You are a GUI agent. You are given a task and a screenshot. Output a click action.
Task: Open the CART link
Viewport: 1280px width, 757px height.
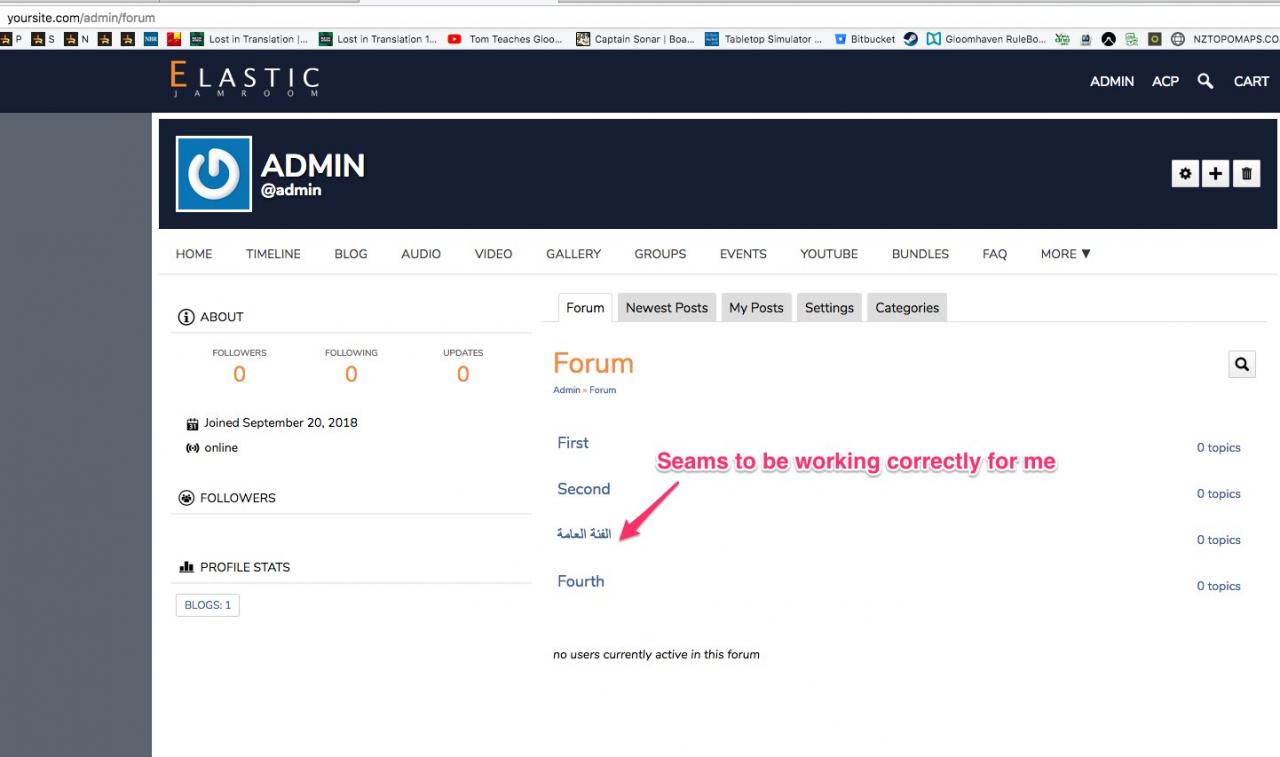point(1251,81)
